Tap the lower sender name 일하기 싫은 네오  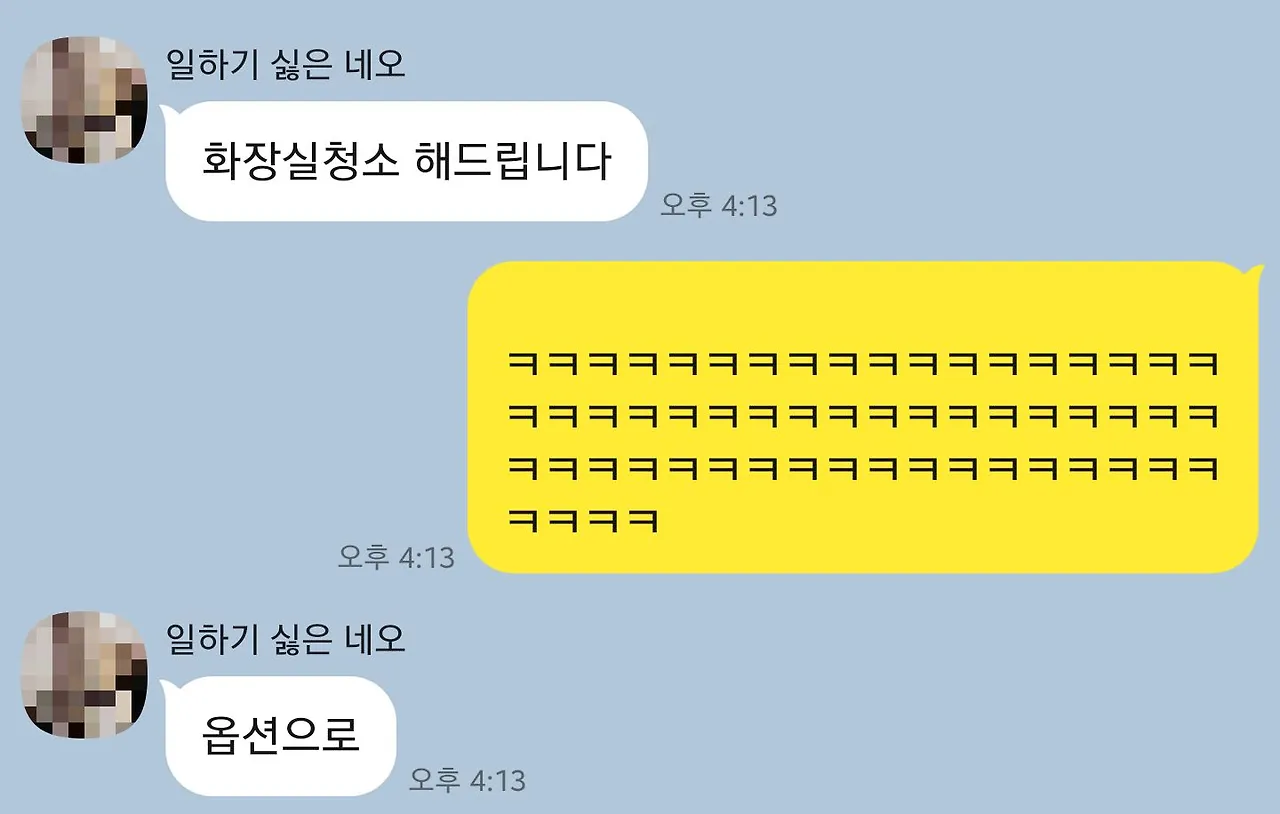pyautogui.click(x=286, y=638)
